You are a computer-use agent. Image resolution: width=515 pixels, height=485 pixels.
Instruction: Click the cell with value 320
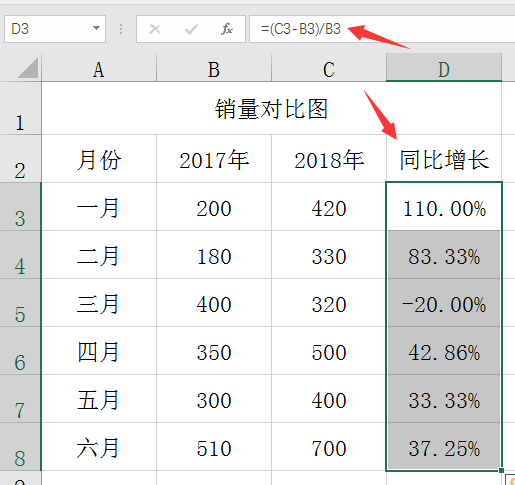(x=329, y=302)
